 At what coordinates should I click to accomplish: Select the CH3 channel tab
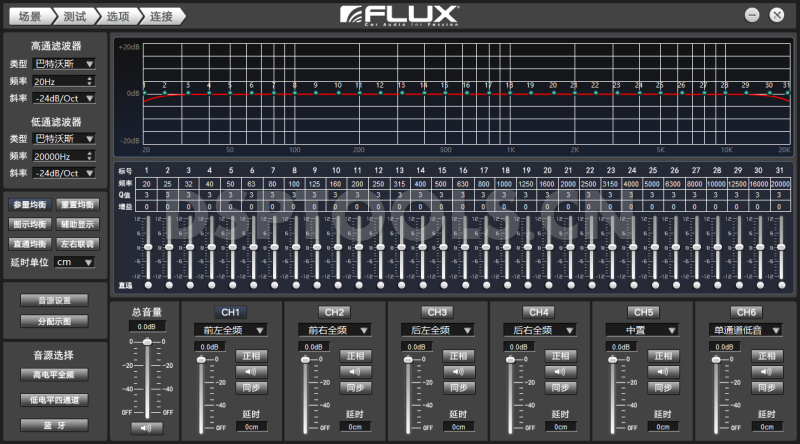[x=437, y=312]
